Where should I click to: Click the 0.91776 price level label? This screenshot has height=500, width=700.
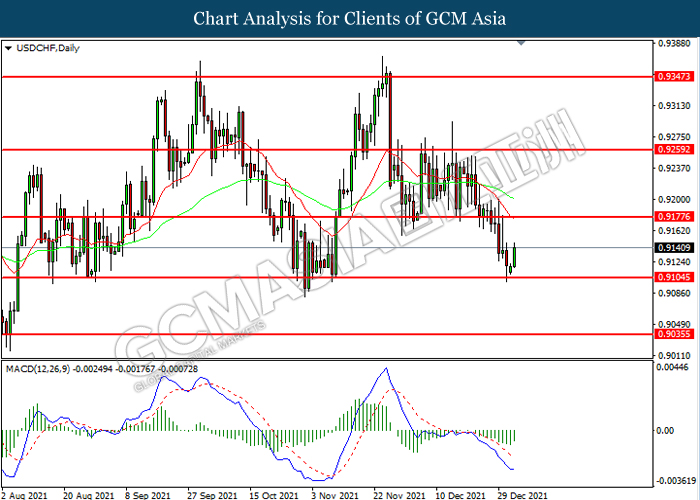(x=675, y=217)
